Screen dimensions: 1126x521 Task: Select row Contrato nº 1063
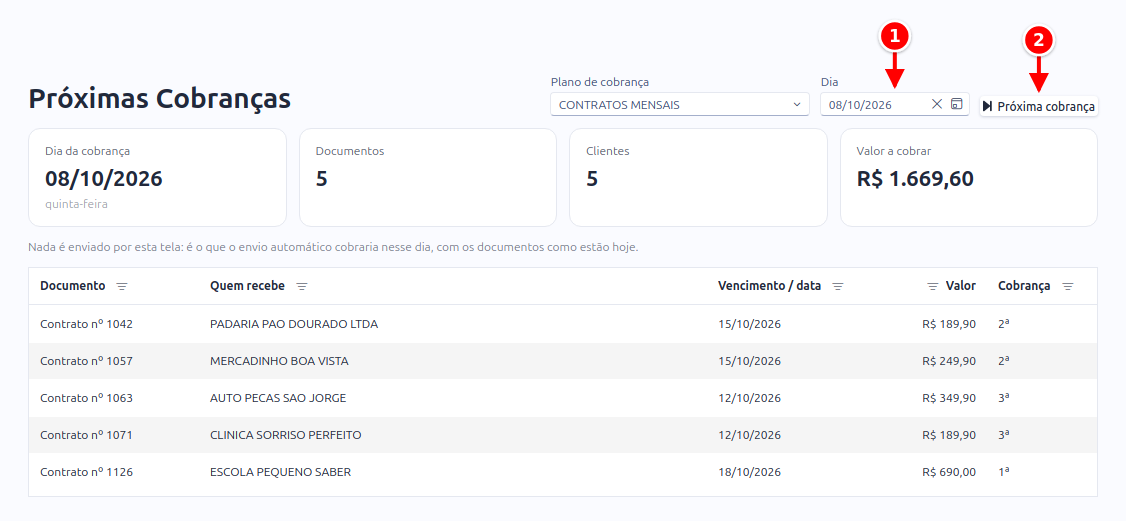pos(563,398)
